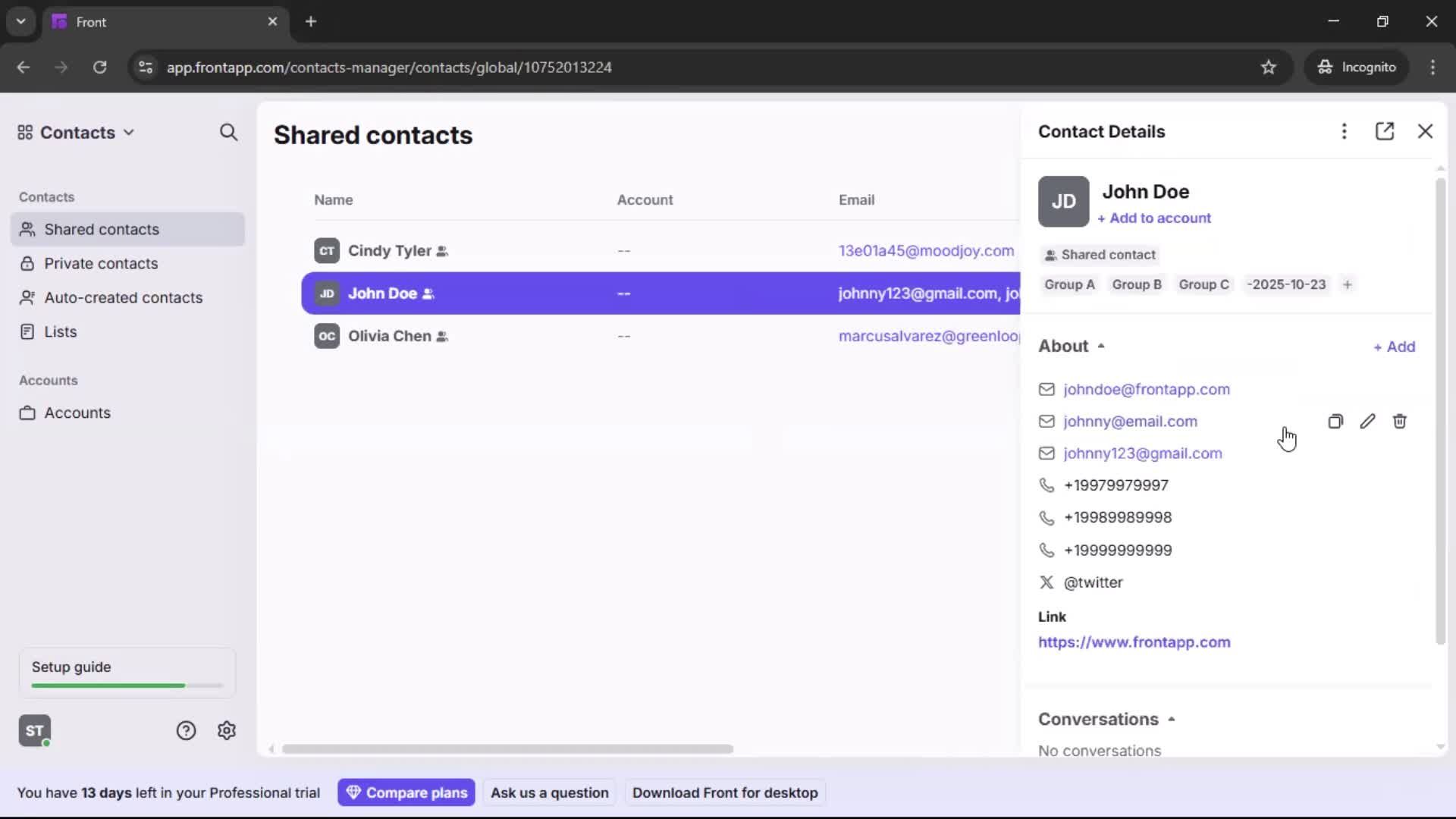
Task: Select the Accounts sidebar entry
Action: tap(76, 413)
